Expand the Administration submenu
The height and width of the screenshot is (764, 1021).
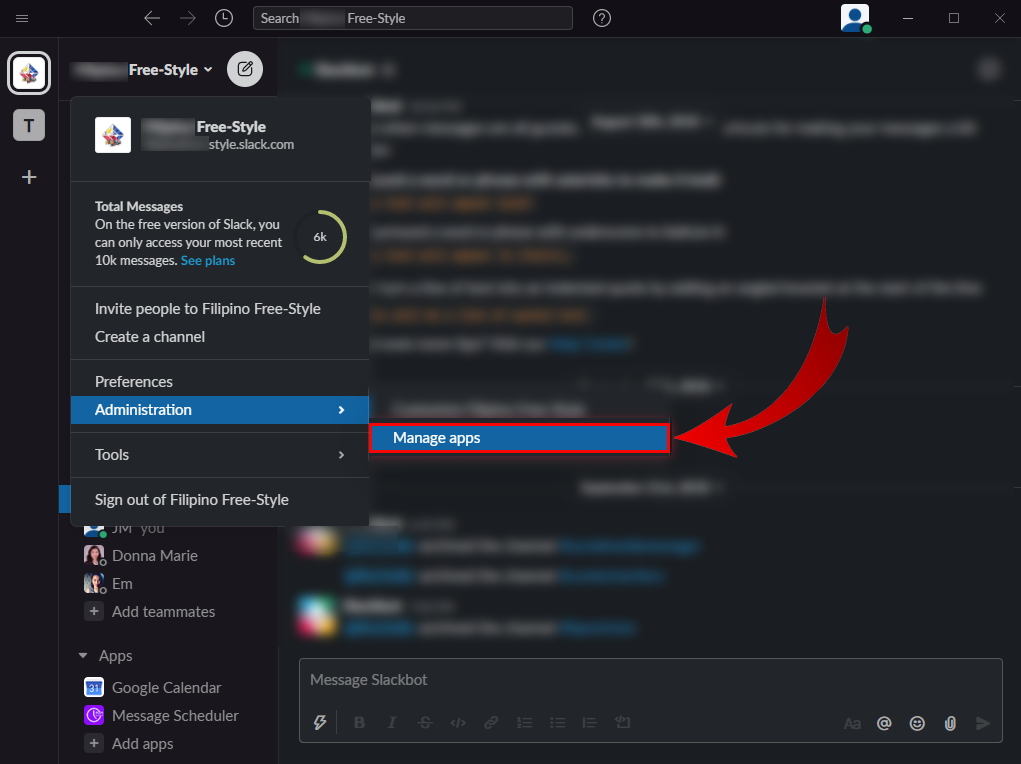click(220, 410)
